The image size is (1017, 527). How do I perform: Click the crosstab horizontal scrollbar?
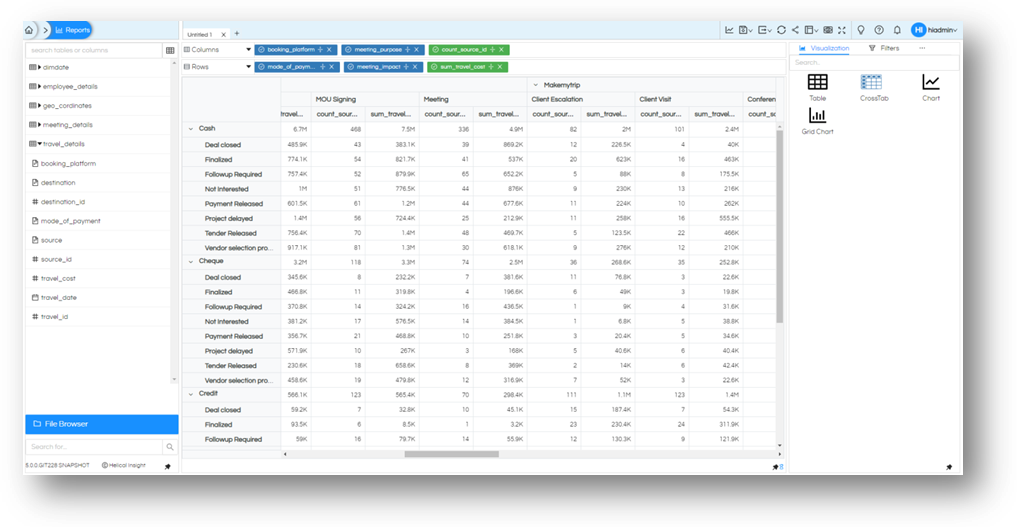click(451, 454)
